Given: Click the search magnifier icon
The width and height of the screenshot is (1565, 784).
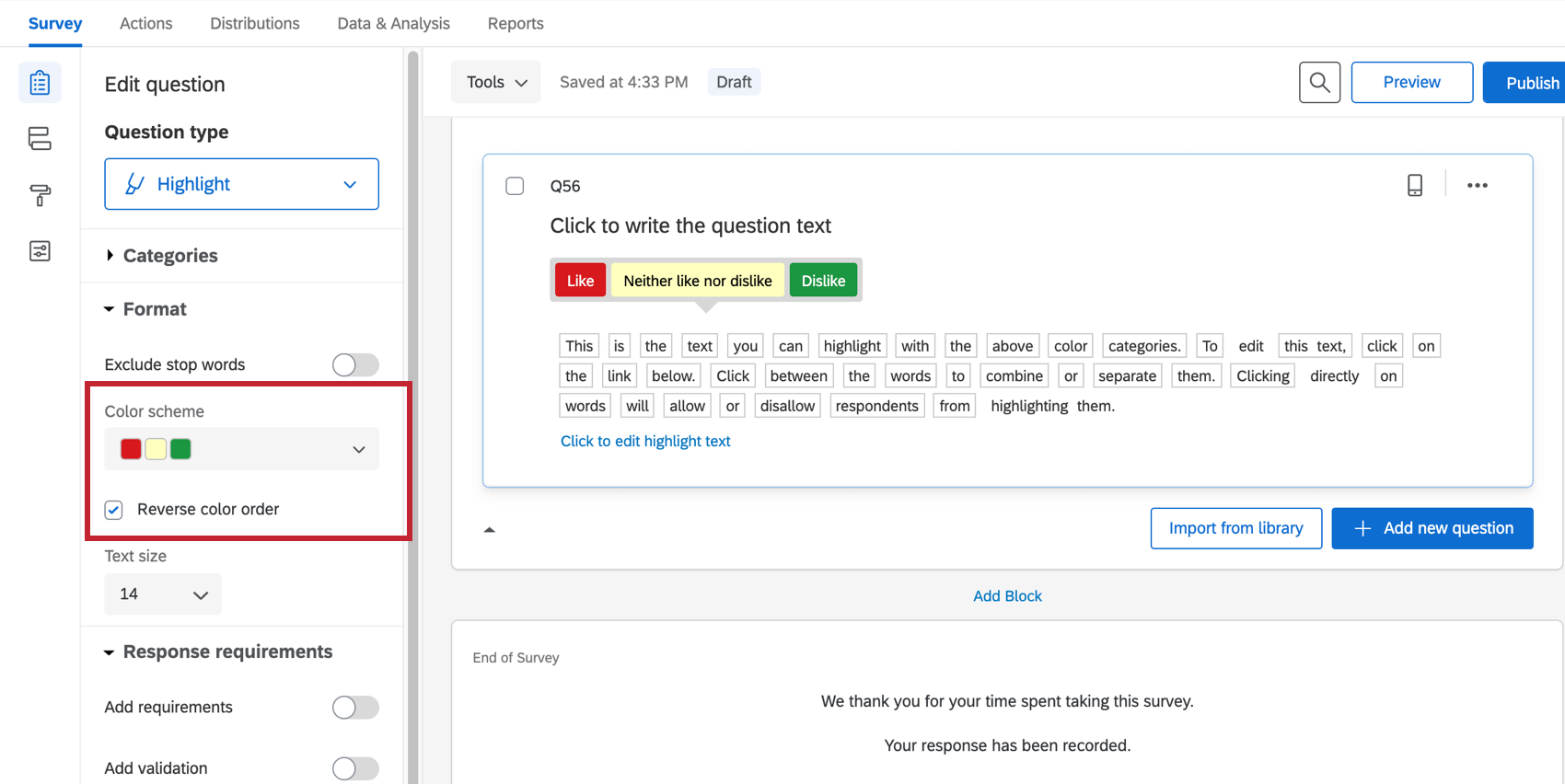Looking at the screenshot, I should [1319, 82].
